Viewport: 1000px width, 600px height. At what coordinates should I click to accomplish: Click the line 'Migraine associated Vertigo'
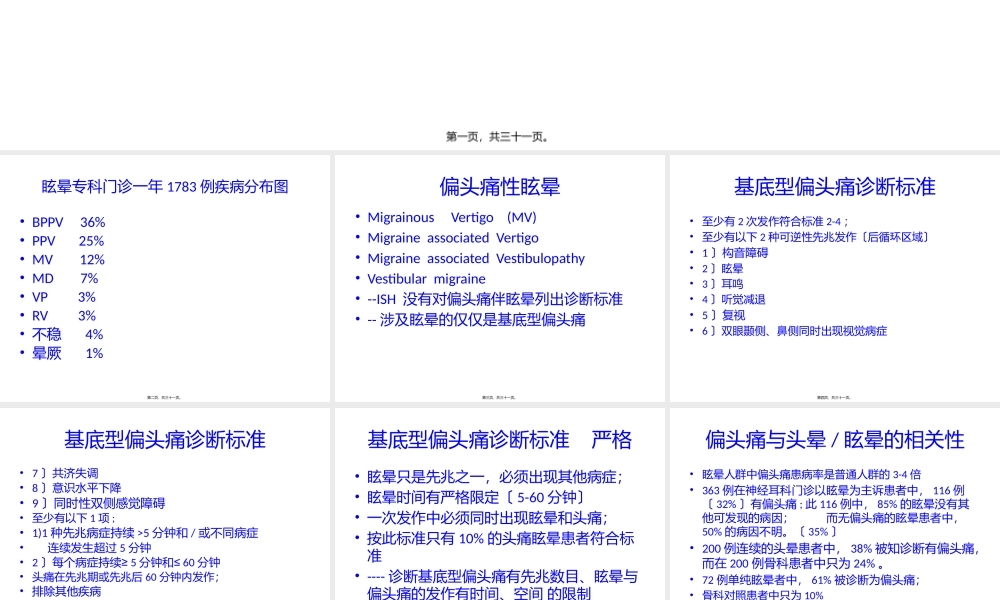click(x=453, y=238)
